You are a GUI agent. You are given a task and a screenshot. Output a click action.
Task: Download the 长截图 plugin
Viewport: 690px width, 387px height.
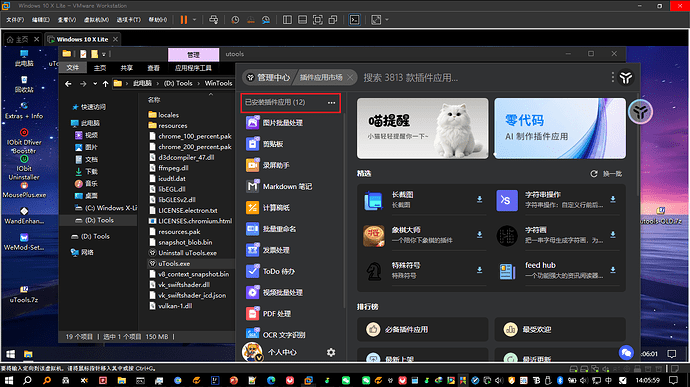(x=479, y=199)
